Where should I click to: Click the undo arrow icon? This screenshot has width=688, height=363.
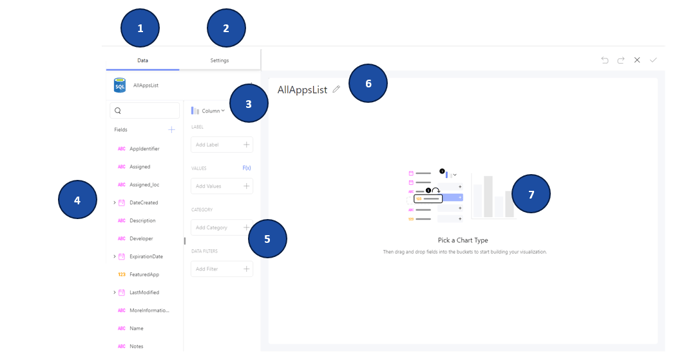605,60
